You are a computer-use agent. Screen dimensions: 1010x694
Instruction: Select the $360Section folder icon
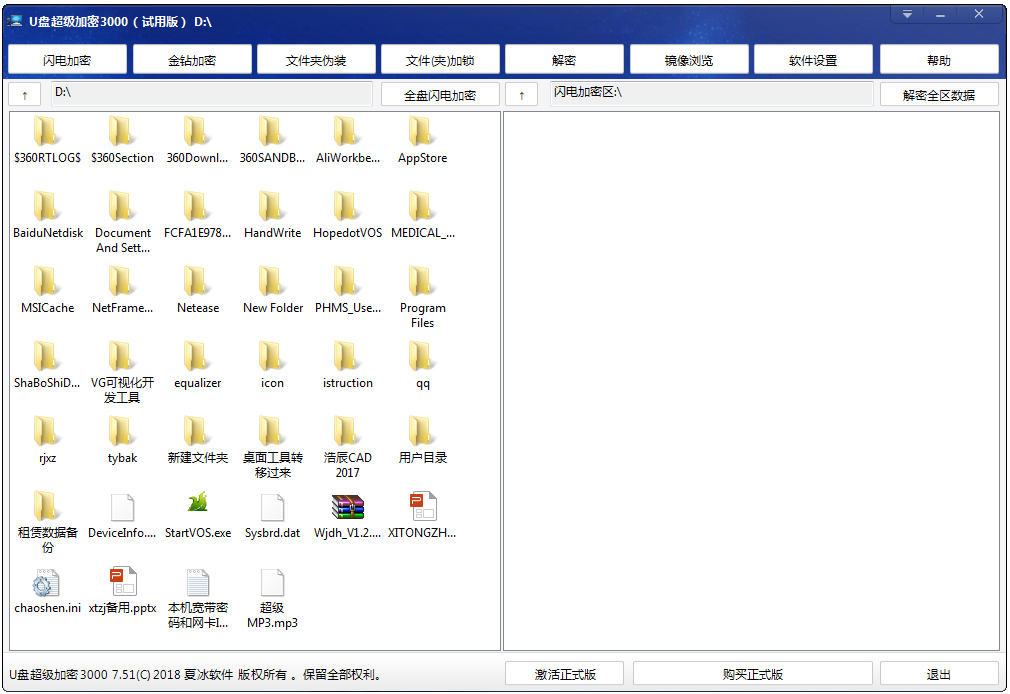(x=122, y=131)
